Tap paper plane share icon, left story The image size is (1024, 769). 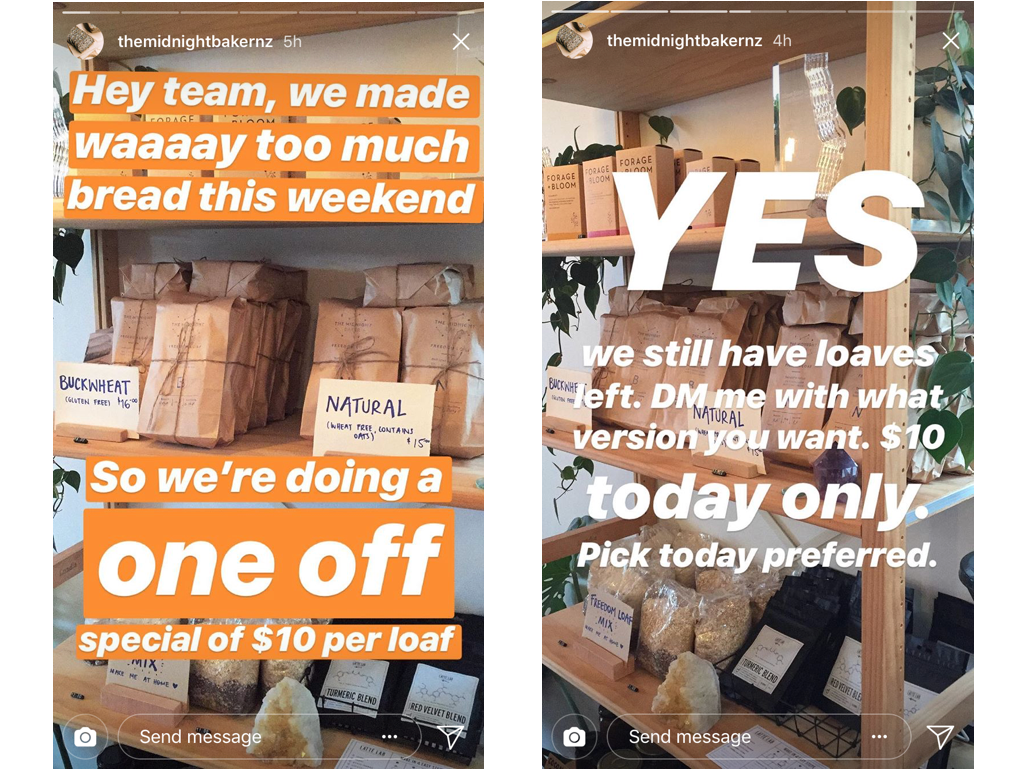click(450, 736)
